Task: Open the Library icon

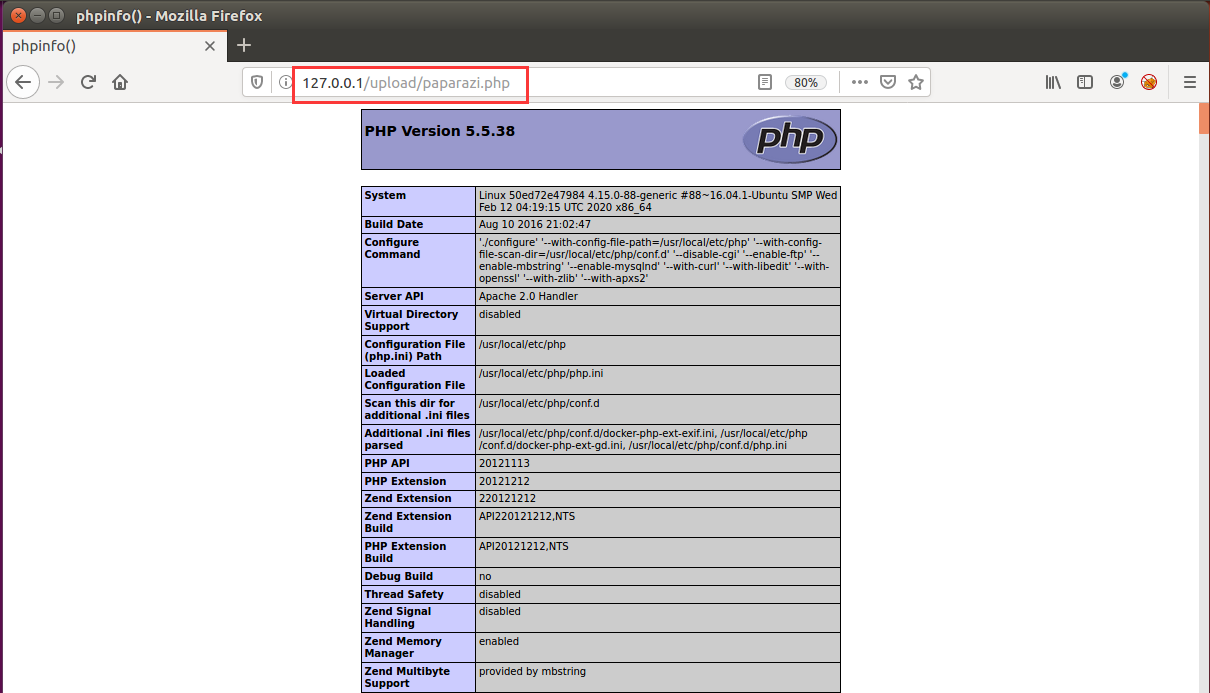Action: pyautogui.click(x=1053, y=83)
